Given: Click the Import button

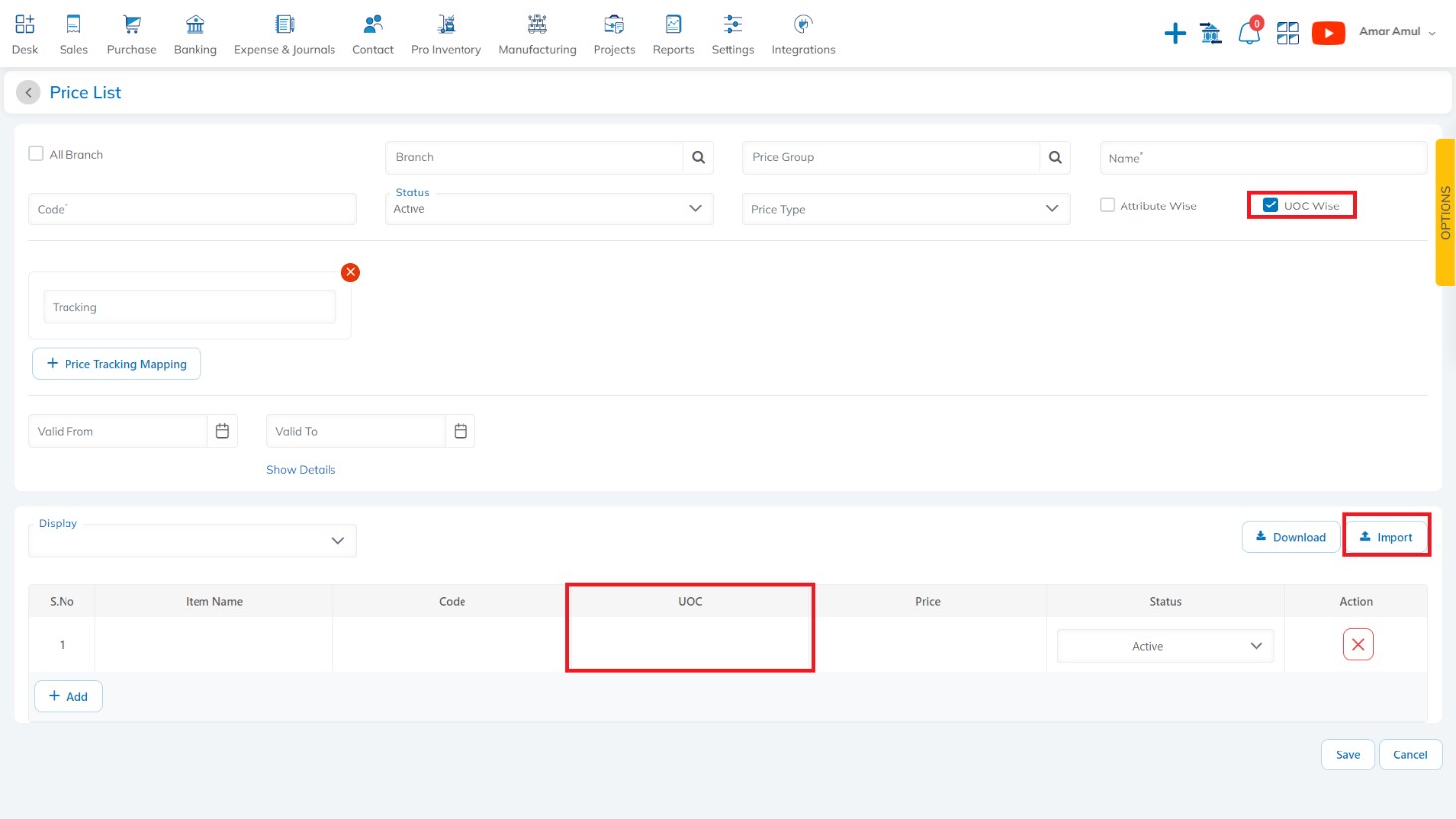Looking at the screenshot, I should pos(1387,537).
